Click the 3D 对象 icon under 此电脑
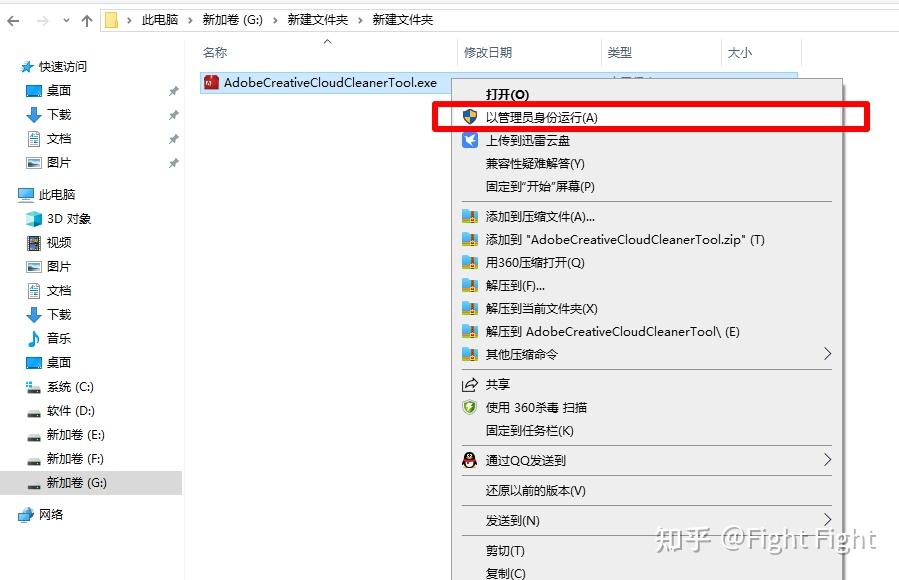Viewport: 899px width, 580px height. [x=31, y=218]
